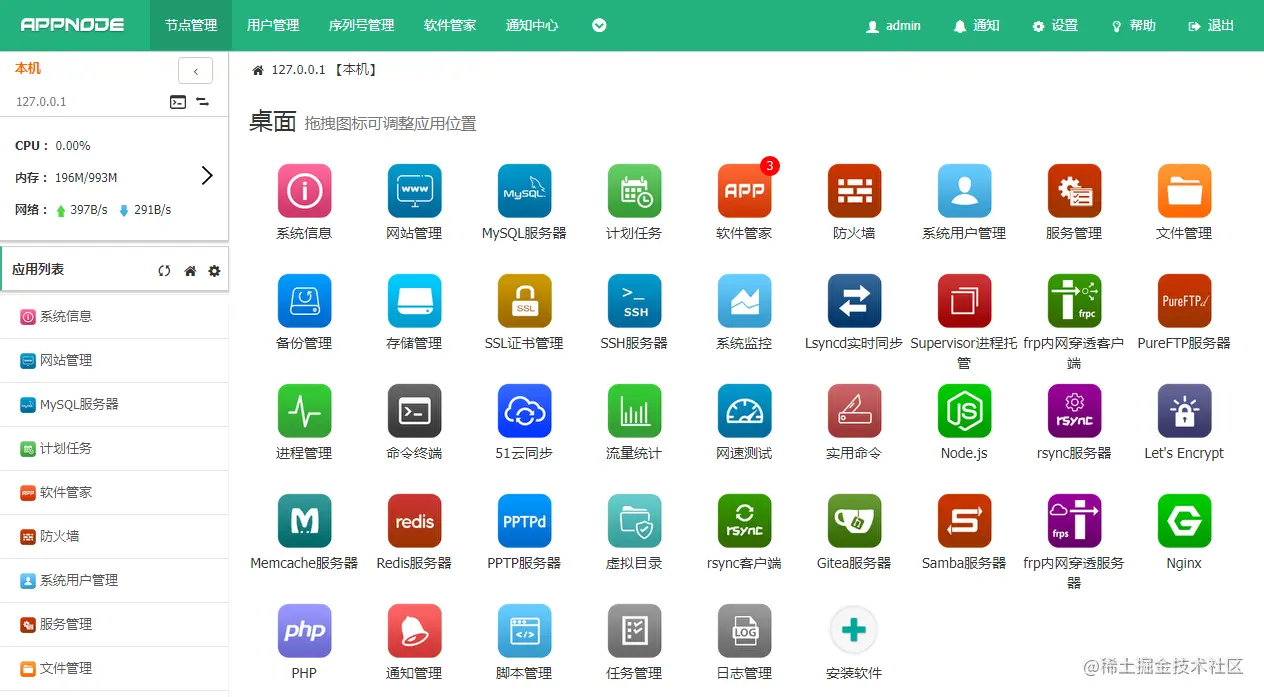Open the 服务管理 desktop icon
This screenshot has width=1264, height=697.
[x=1074, y=191]
